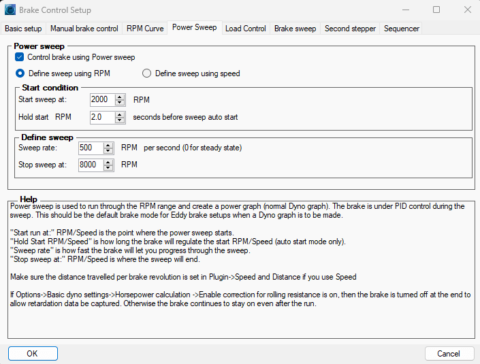Click the Cancel button
Viewport: 480px width, 364px height.
coord(449,354)
